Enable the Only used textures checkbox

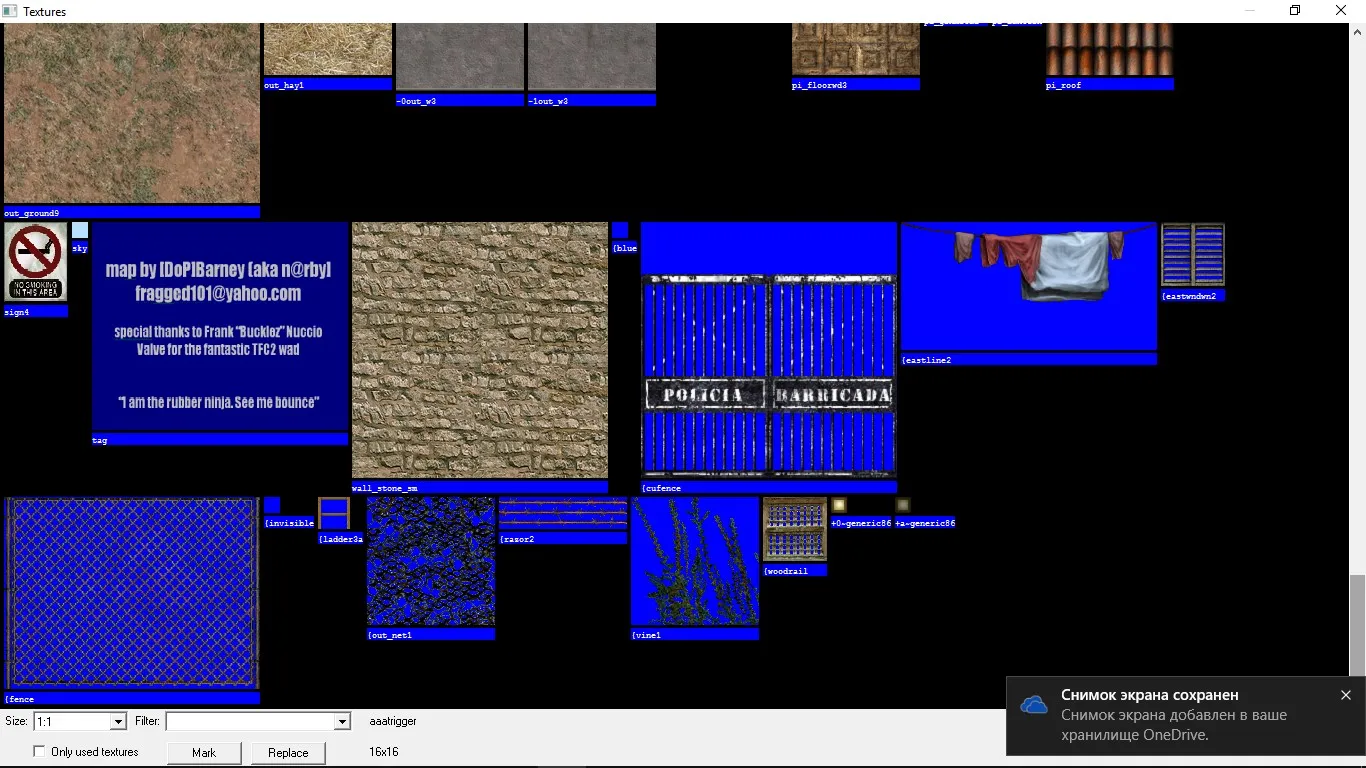tap(40, 752)
